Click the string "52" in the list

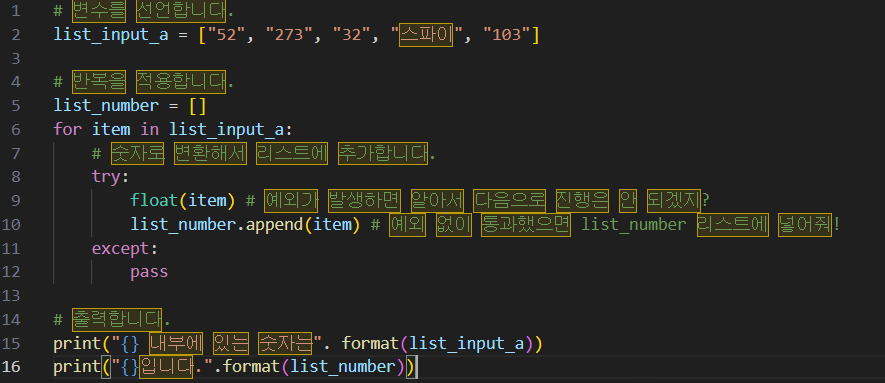(x=225, y=34)
